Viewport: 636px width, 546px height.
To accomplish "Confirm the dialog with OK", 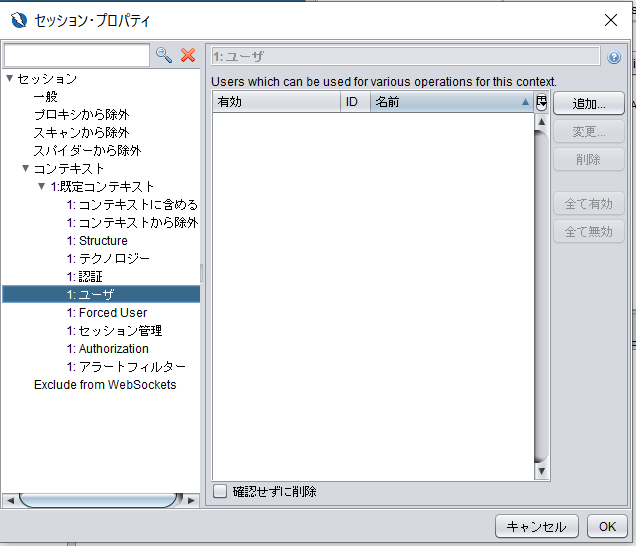I will point(607,527).
